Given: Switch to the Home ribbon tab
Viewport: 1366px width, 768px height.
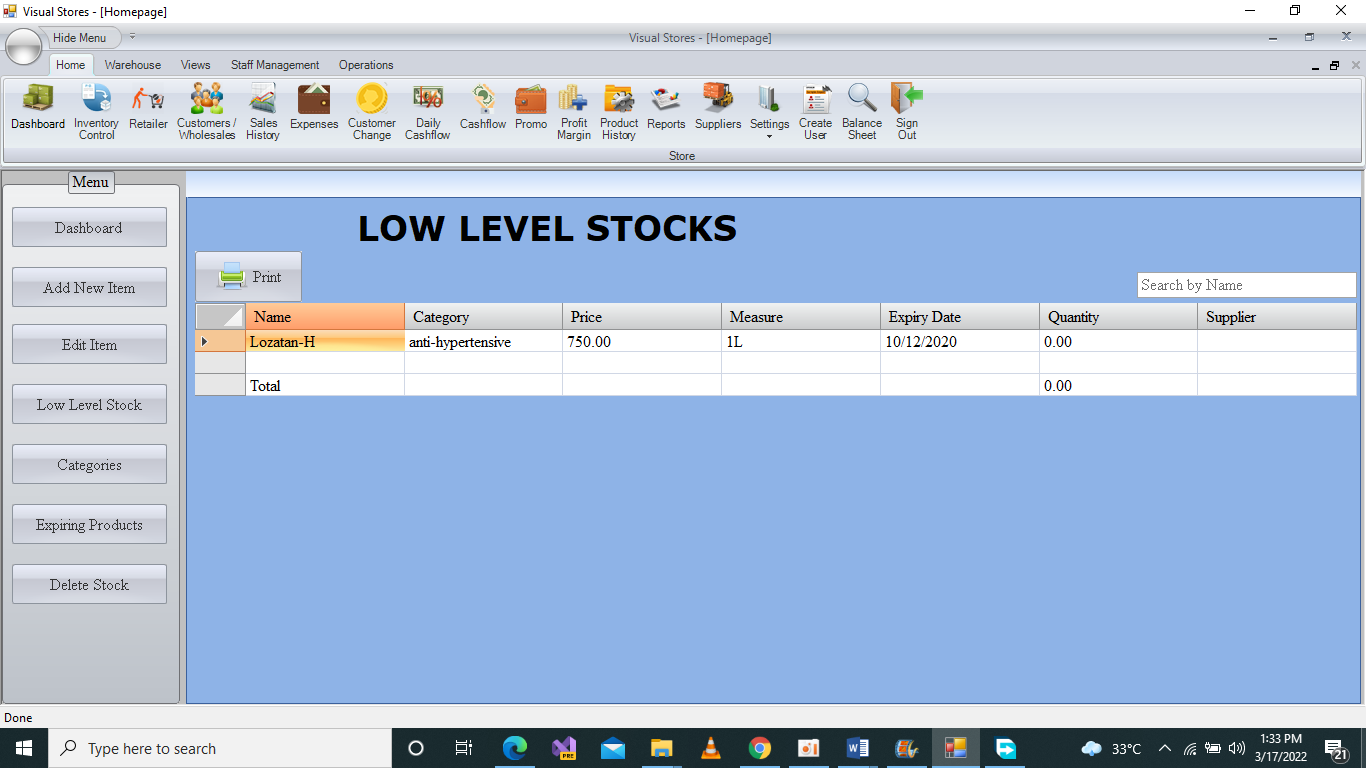Looking at the screenshot, I should (70, 65).
